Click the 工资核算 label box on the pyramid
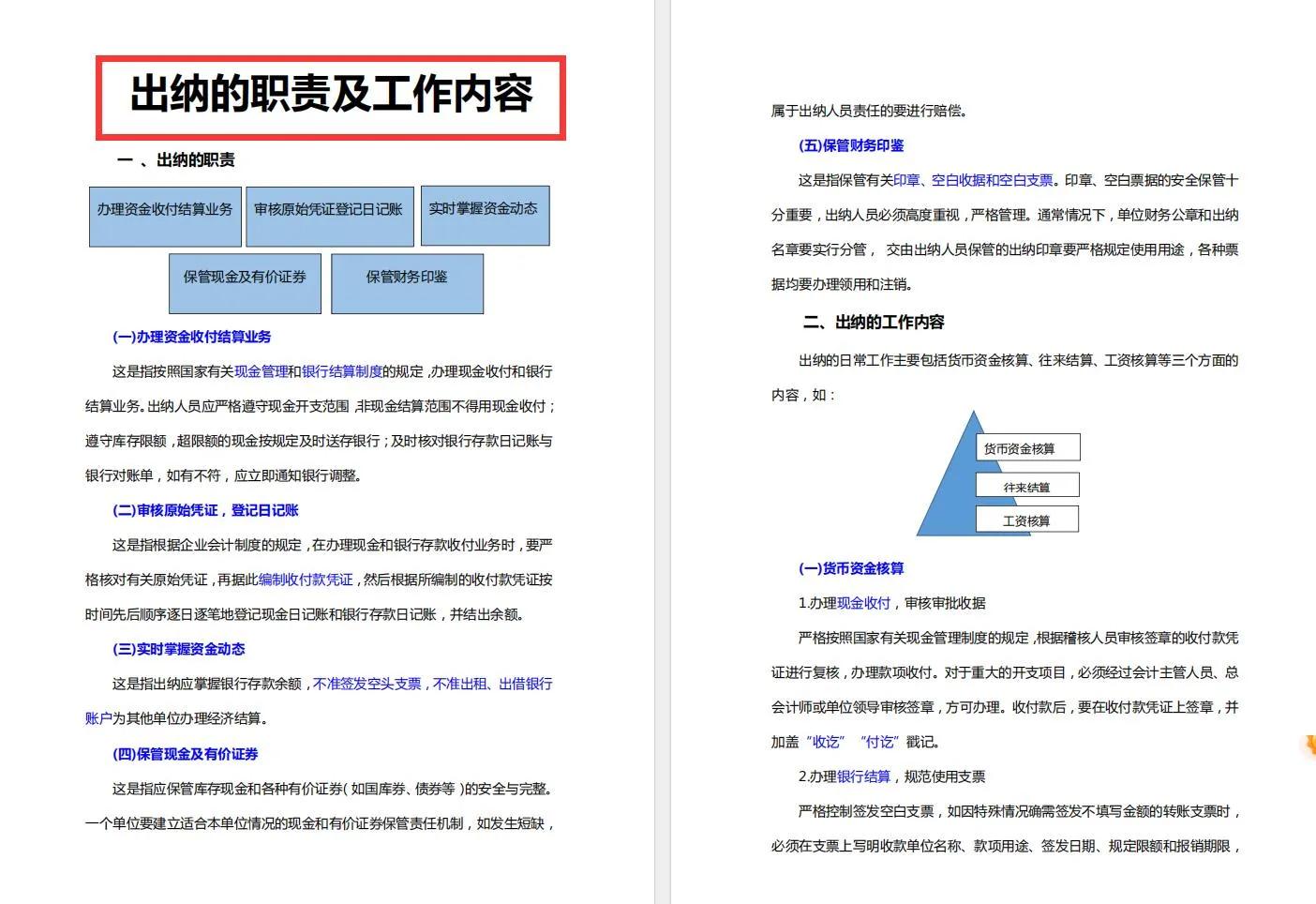Screen dimensions: 1316x904 pyautogui.click(x=1027, y=520)
